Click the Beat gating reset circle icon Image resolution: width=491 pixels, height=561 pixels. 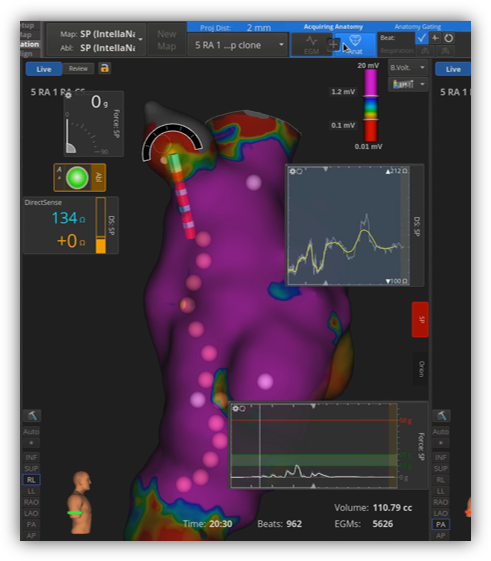(x=448, y=38)
